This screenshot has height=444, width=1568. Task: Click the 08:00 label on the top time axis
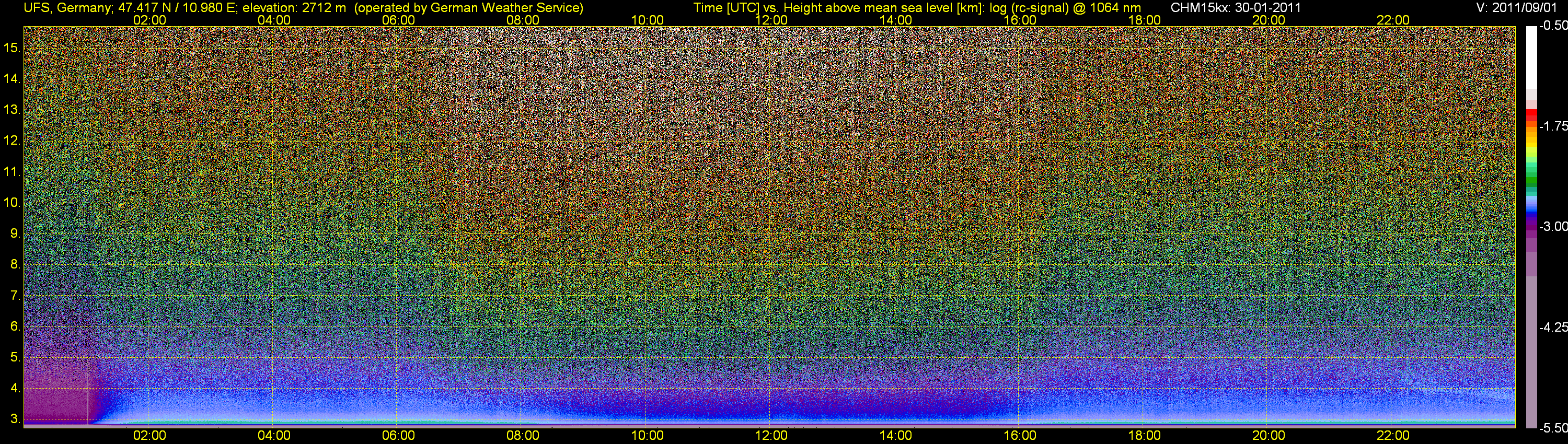tap(522, 20)
